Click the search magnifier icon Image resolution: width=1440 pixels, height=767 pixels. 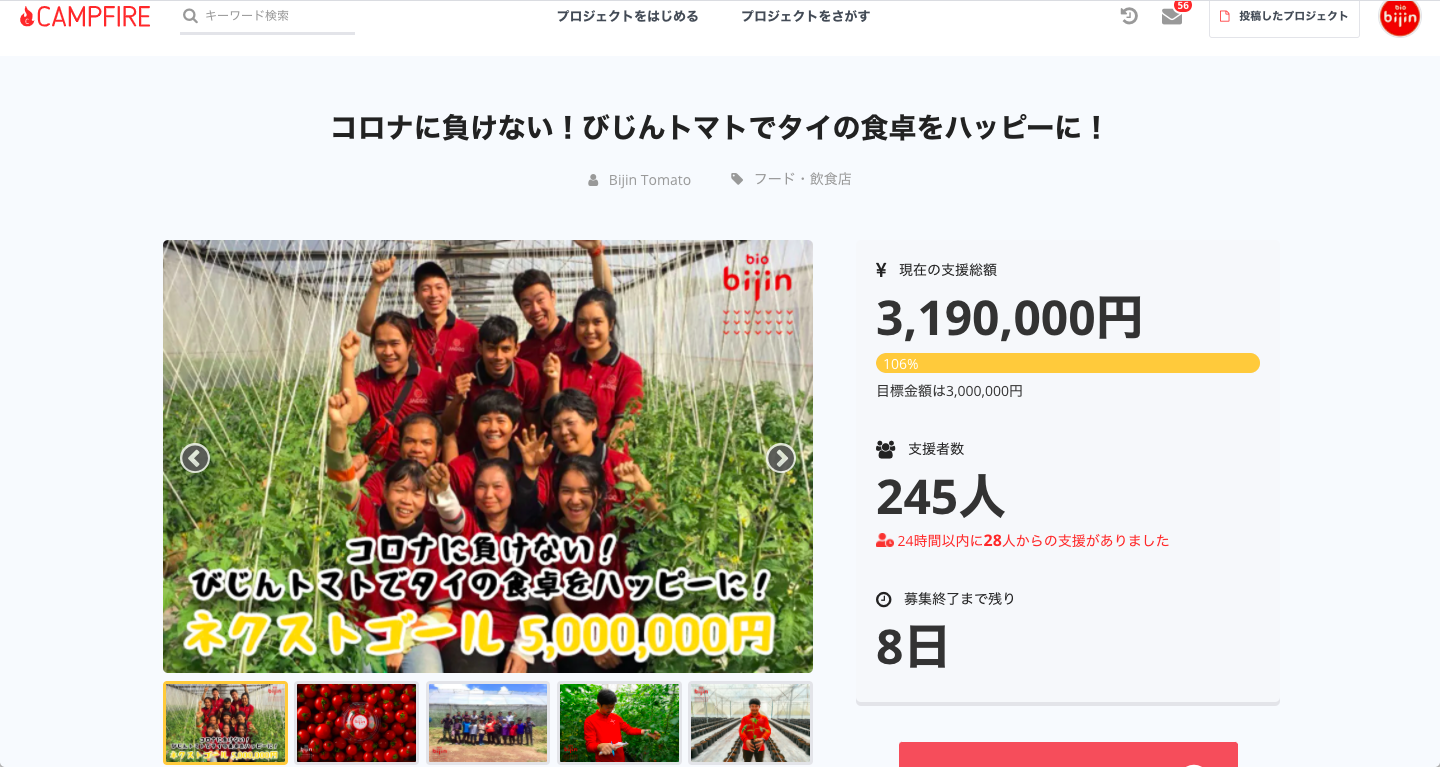[x=190, y=16]
